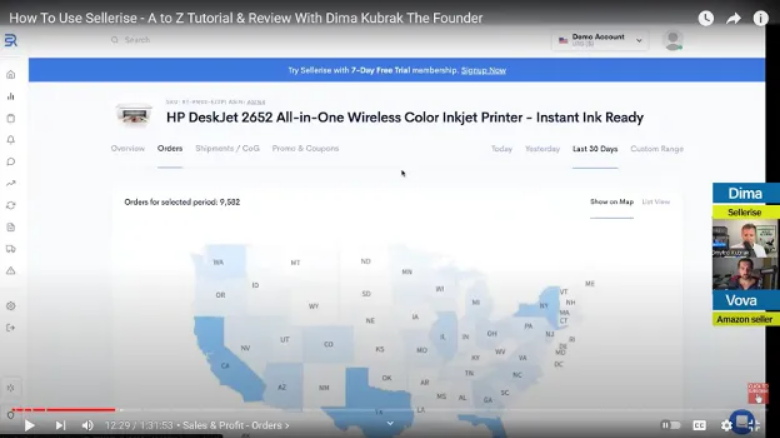
Task: Open the Promo & Coupons tab
Action: (305, 148)
